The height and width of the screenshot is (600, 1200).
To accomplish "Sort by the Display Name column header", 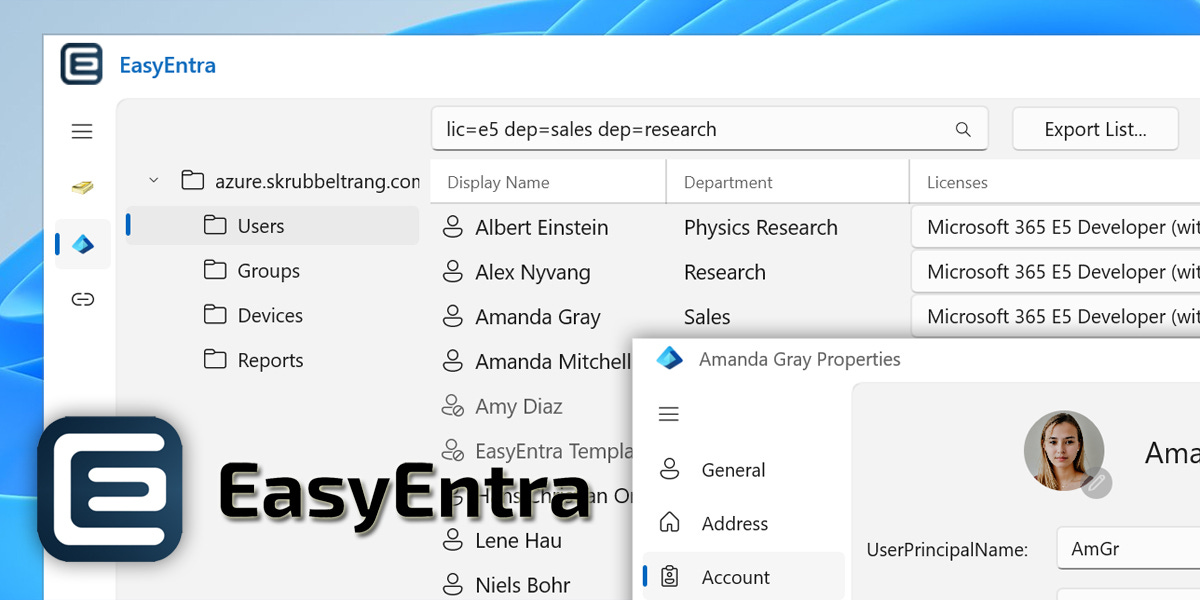I will [548, 182].
